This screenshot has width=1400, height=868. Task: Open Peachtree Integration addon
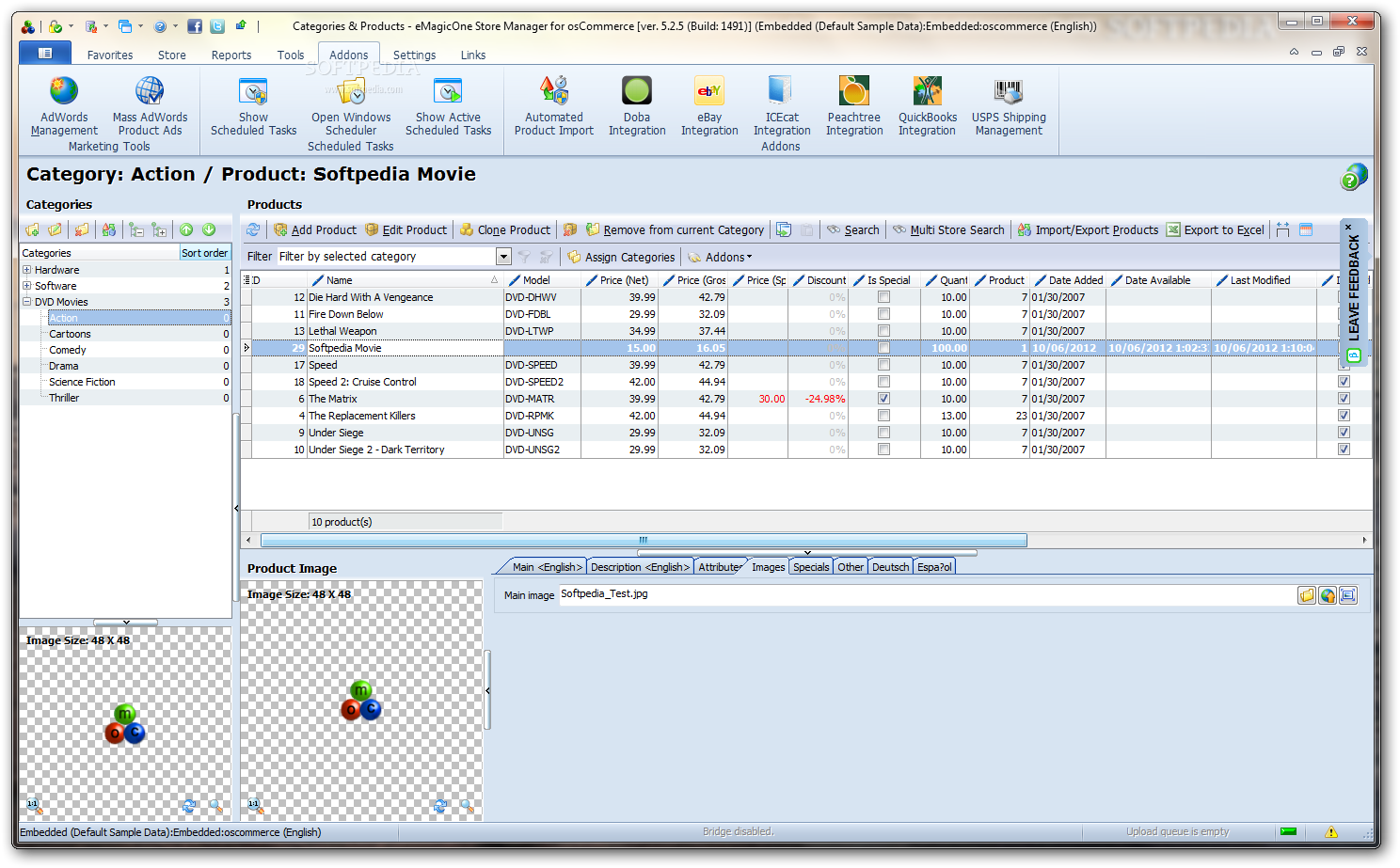tap(854, 106)
